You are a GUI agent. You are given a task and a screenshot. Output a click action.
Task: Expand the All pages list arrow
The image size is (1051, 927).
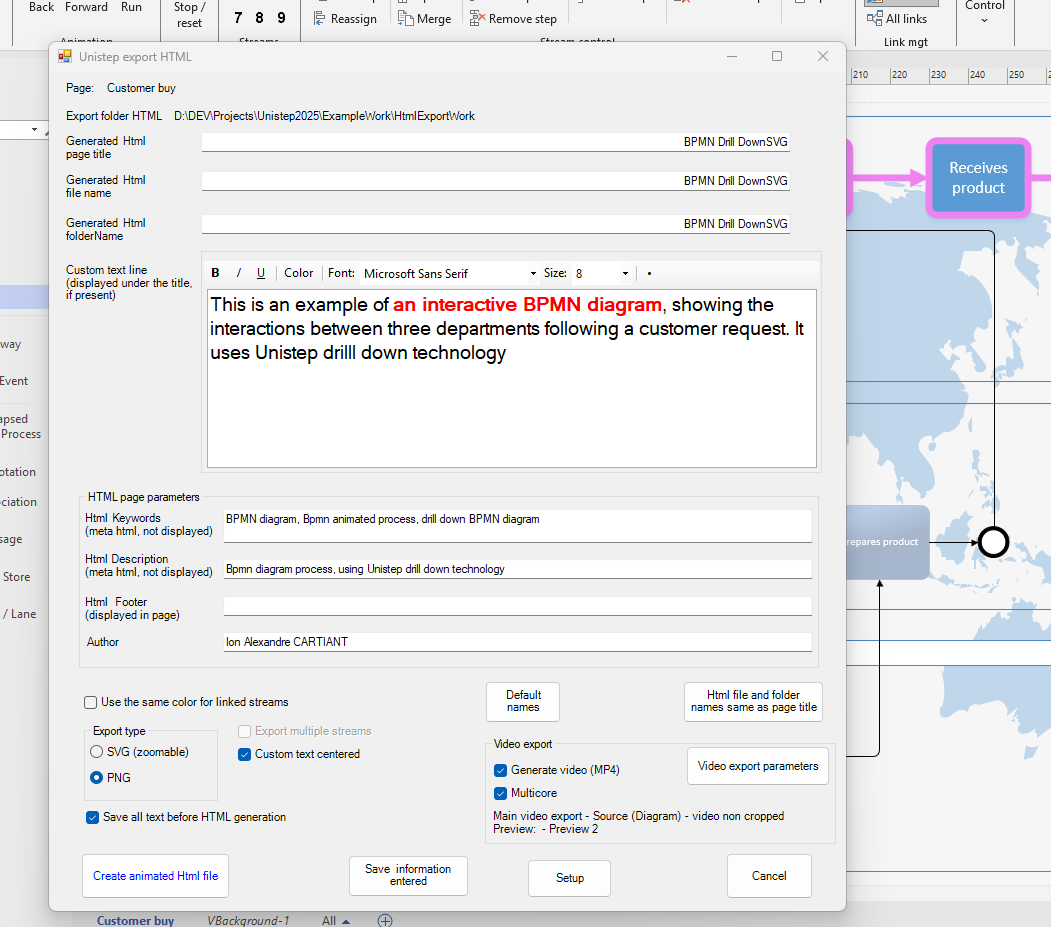tap(346, 921)
